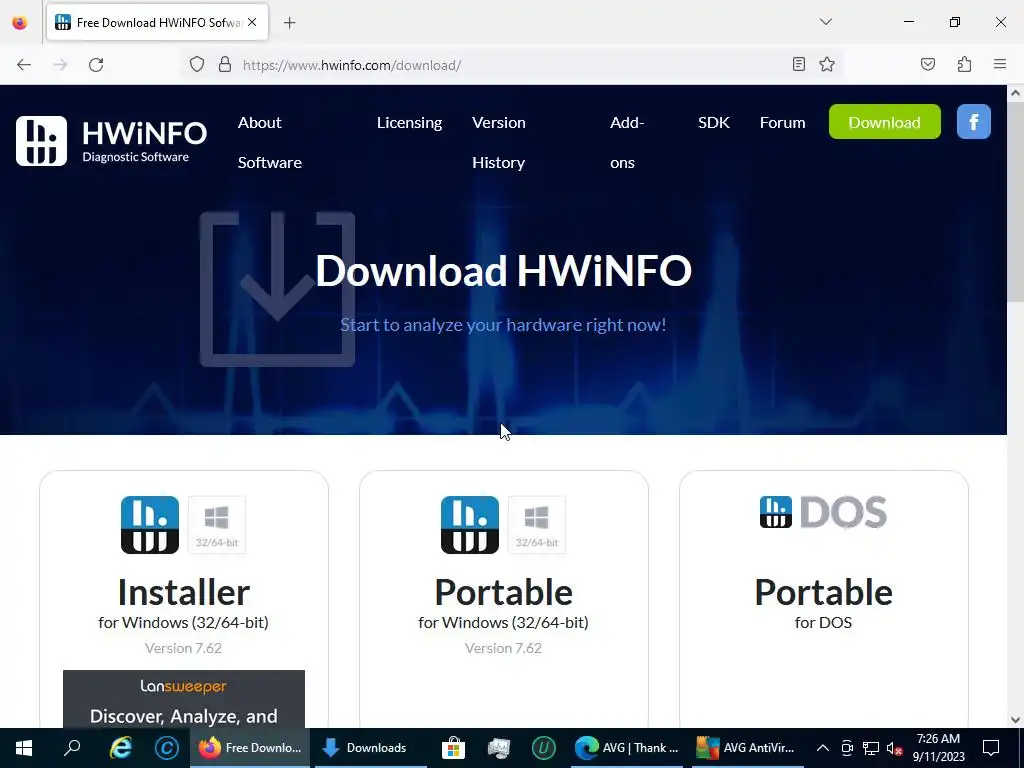Click the Installer heading

pos(184,592)
